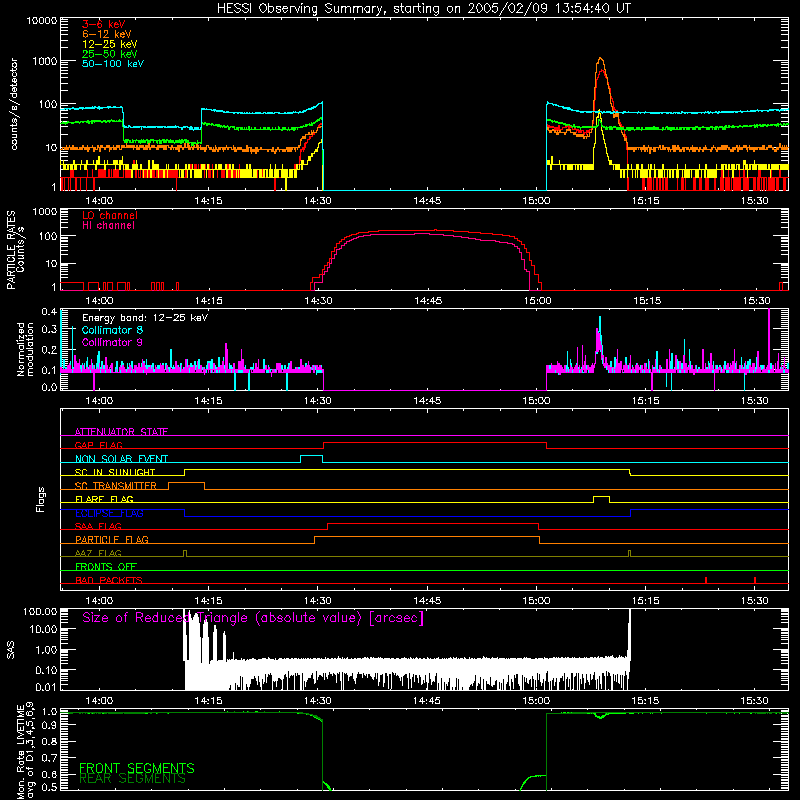Click the SC TRANSMITTER flag label
Viewport: 800px width, 800px height.
(x=116, y=485)
